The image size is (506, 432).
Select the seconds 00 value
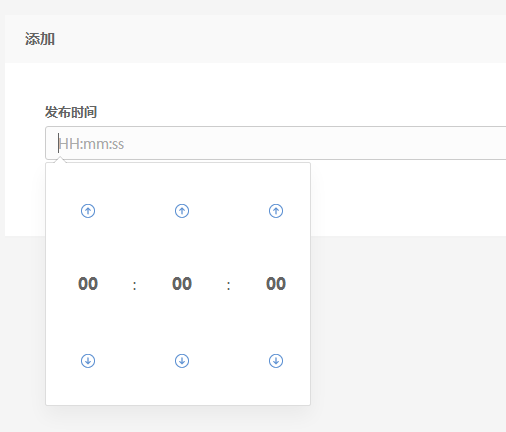coord(276,284)
